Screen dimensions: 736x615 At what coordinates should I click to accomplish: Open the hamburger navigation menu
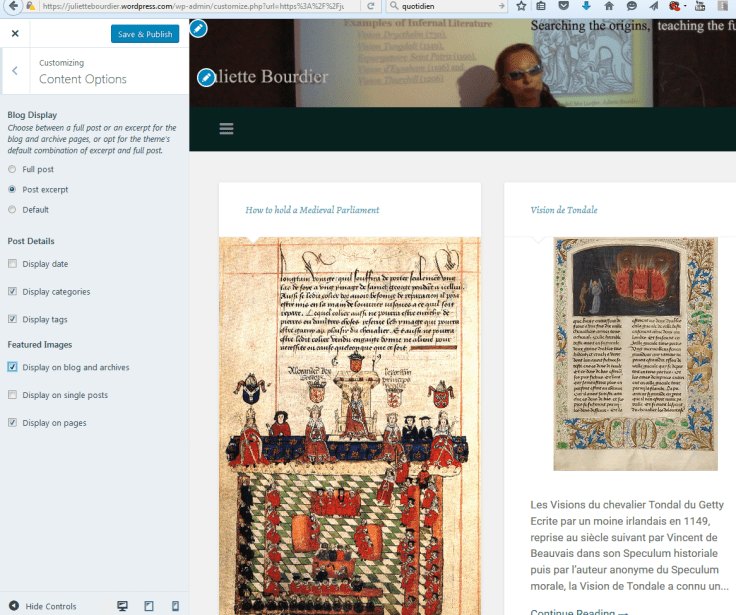click(x=226, y=129)
